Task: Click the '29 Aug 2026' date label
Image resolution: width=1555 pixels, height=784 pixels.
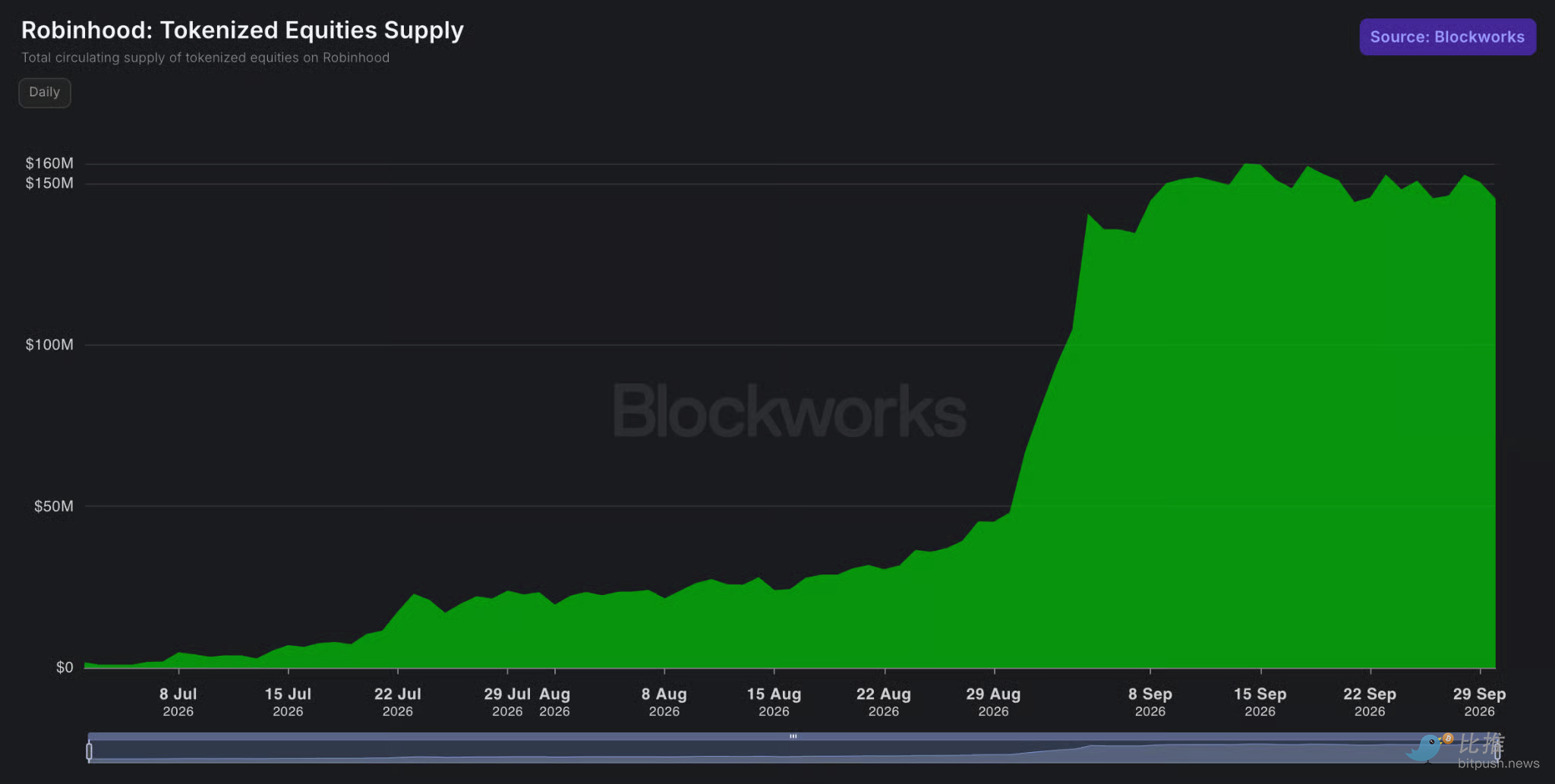Action: [993, 702]
